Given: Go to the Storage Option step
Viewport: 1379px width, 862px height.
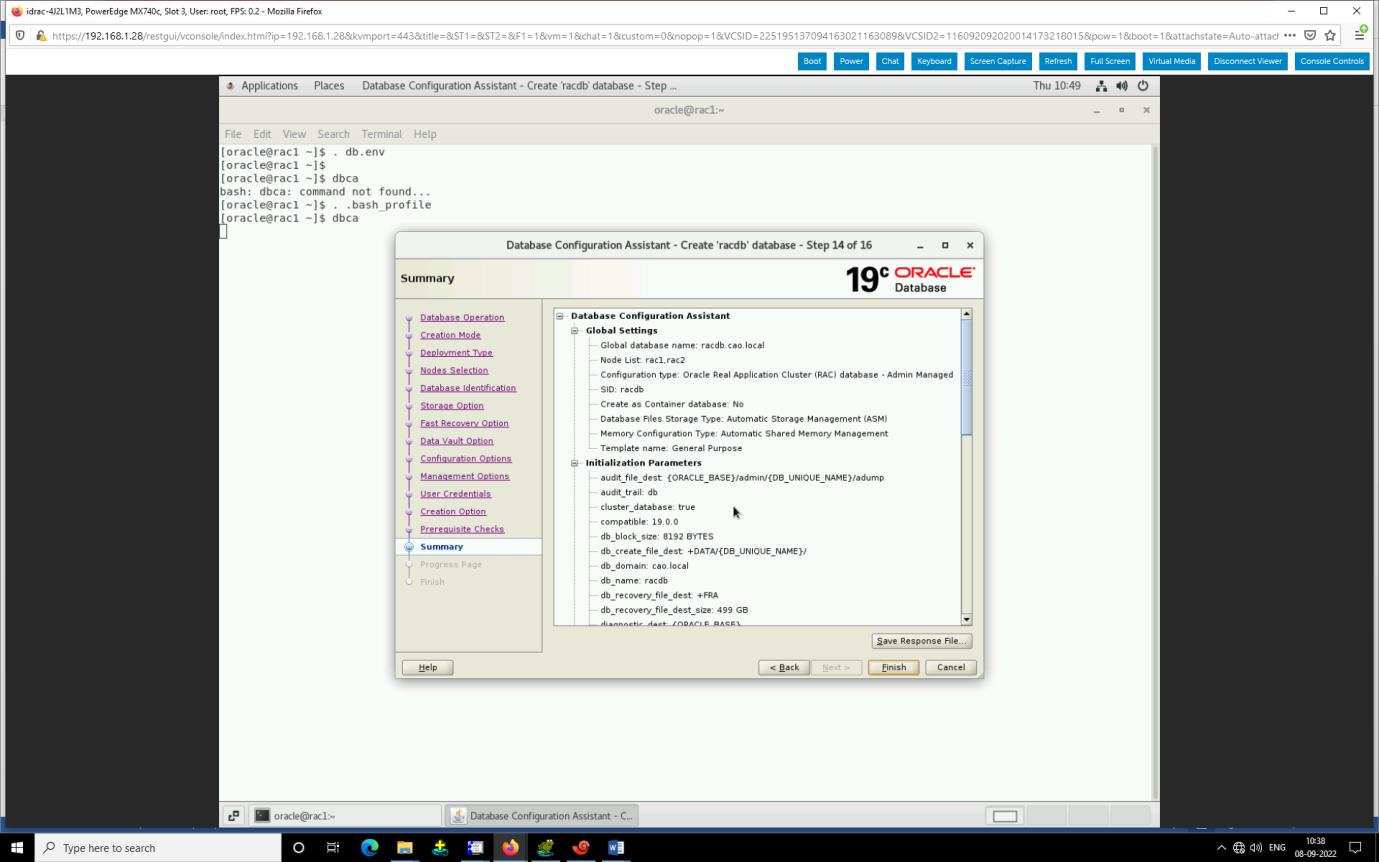Looking at the screenshot, I should (452, 406).
